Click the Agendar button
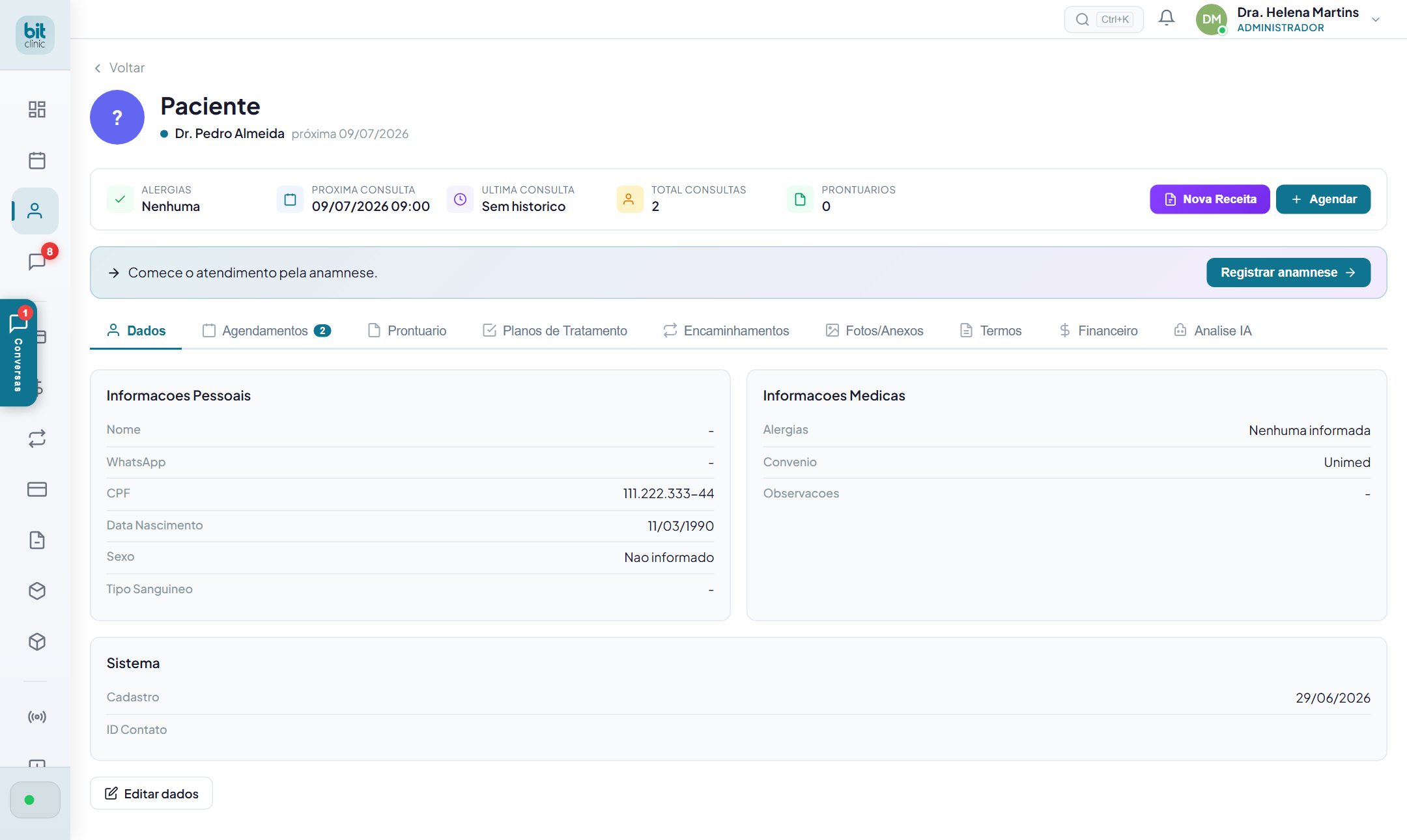Image resolution: width=1407 pixels, height=840 pixels. [1323, 199]
